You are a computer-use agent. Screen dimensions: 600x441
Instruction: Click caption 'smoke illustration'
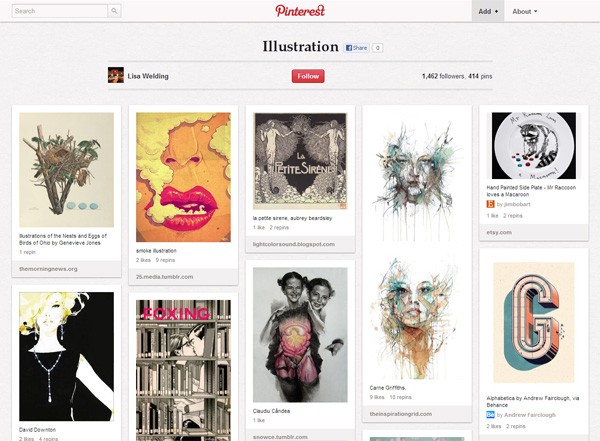point(156,251)
